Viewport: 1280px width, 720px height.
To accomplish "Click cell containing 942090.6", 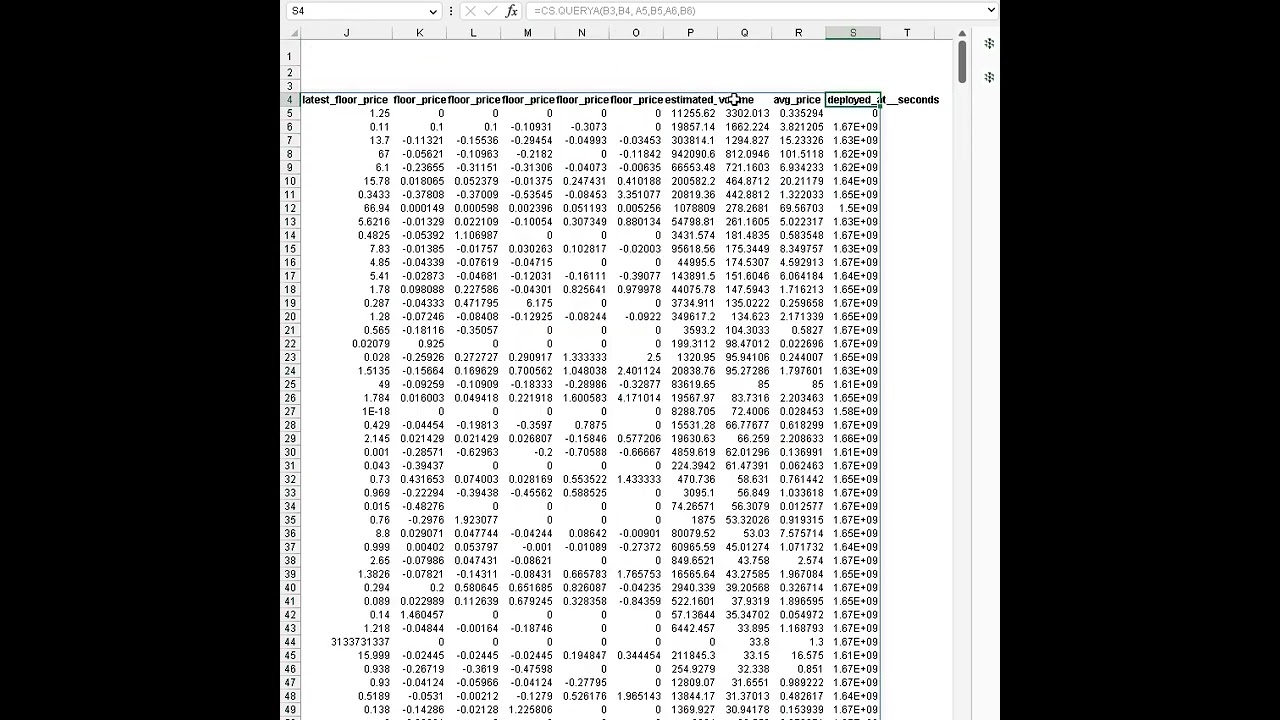I will pos(690,154).
